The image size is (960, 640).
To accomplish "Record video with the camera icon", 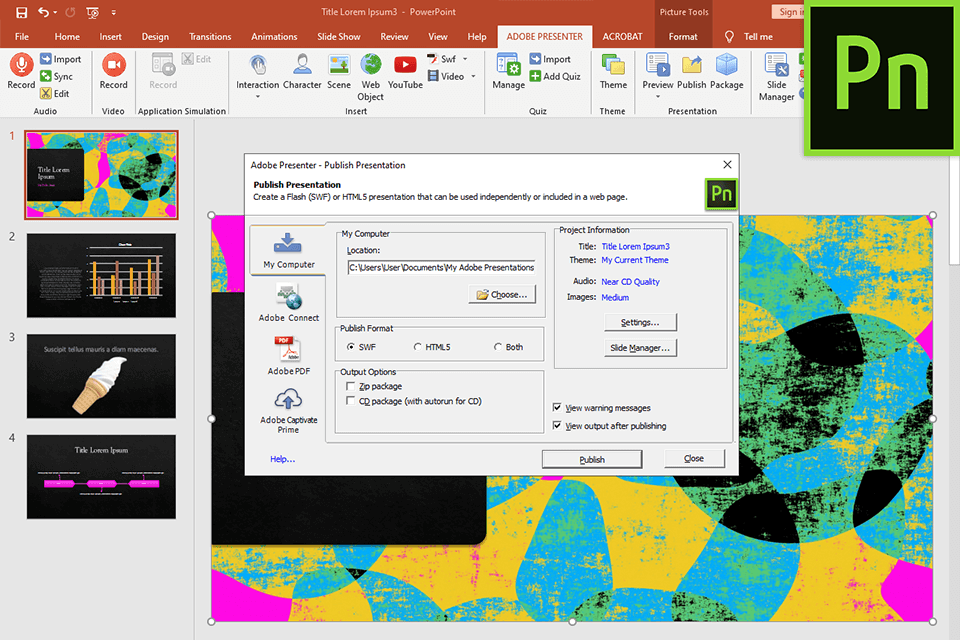I will coord(113,71).
